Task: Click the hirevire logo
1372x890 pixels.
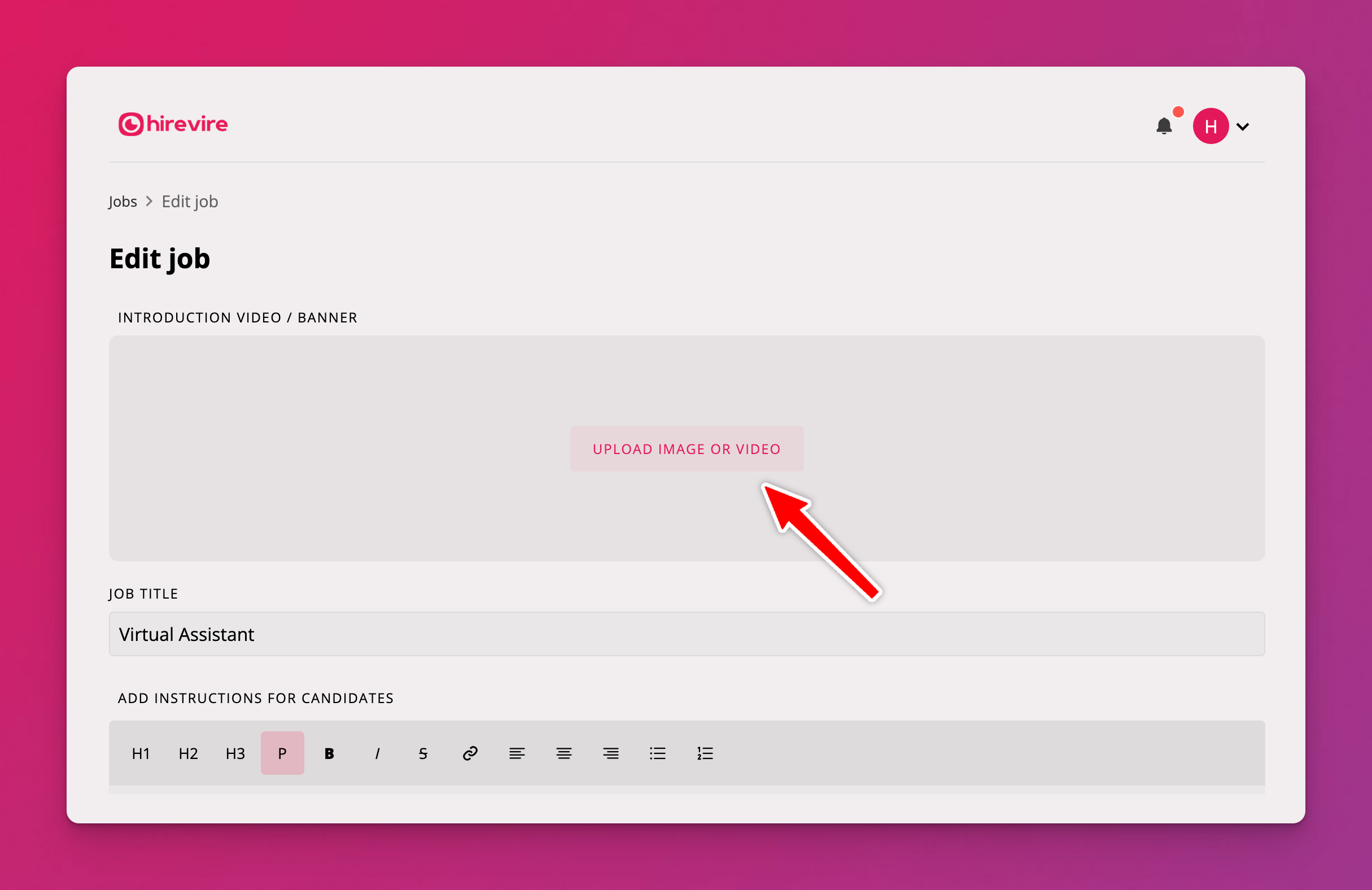Action: click(173, 124)
